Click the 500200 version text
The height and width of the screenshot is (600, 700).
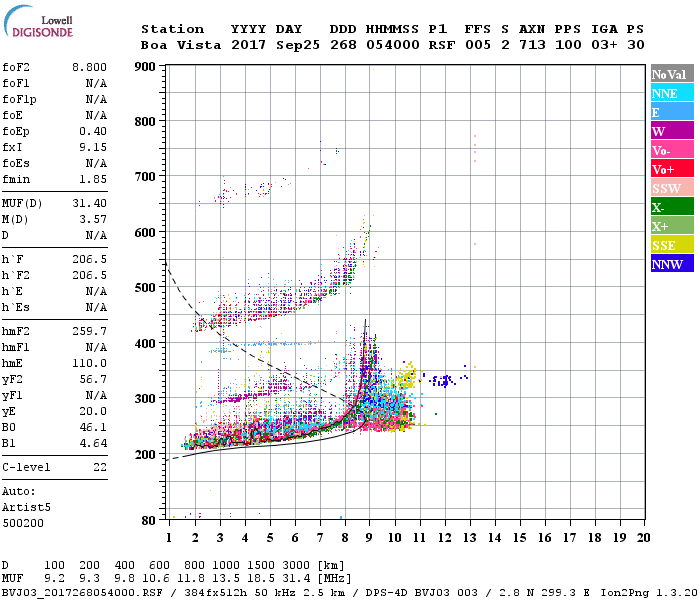click(x=23, y=523)
